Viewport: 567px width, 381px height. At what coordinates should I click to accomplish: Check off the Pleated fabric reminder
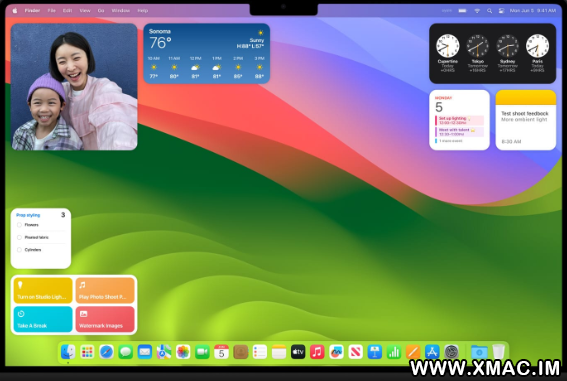click(20, 237)
